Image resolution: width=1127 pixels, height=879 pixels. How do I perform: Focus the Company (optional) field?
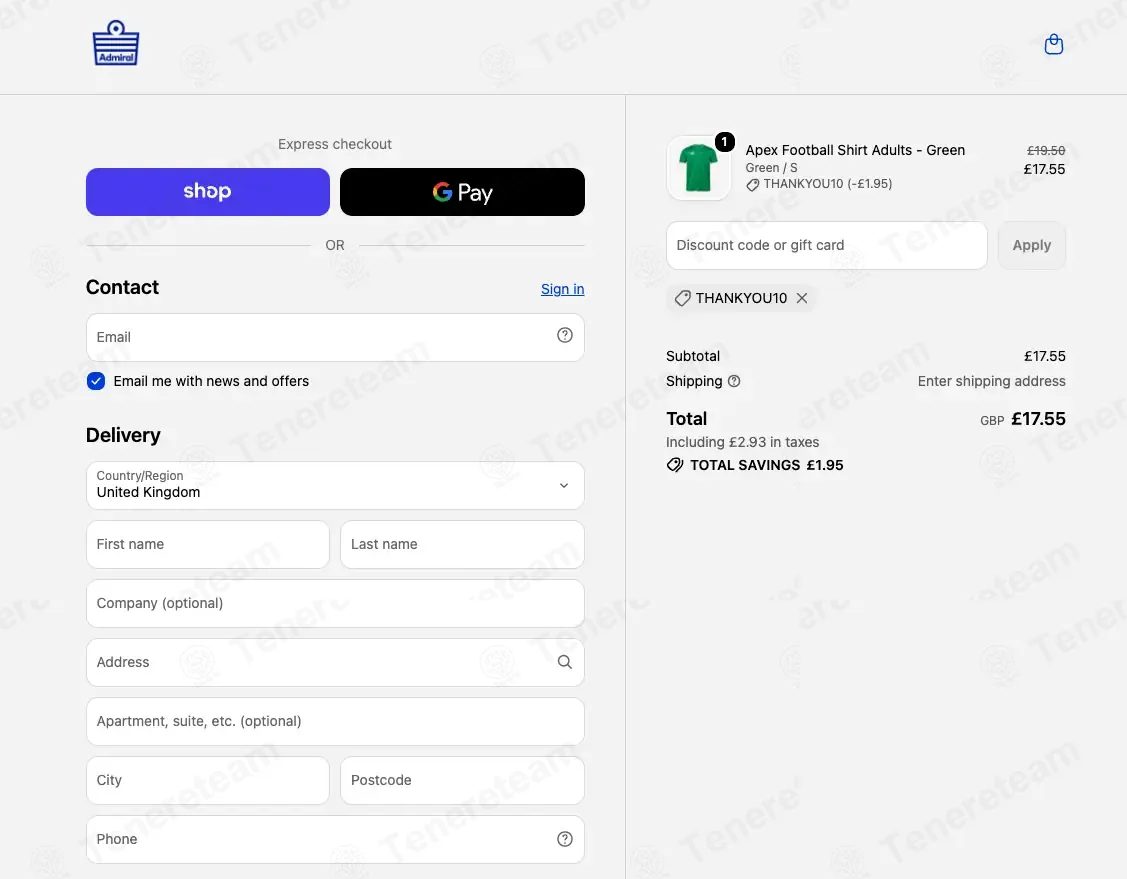tap(335, 603)
